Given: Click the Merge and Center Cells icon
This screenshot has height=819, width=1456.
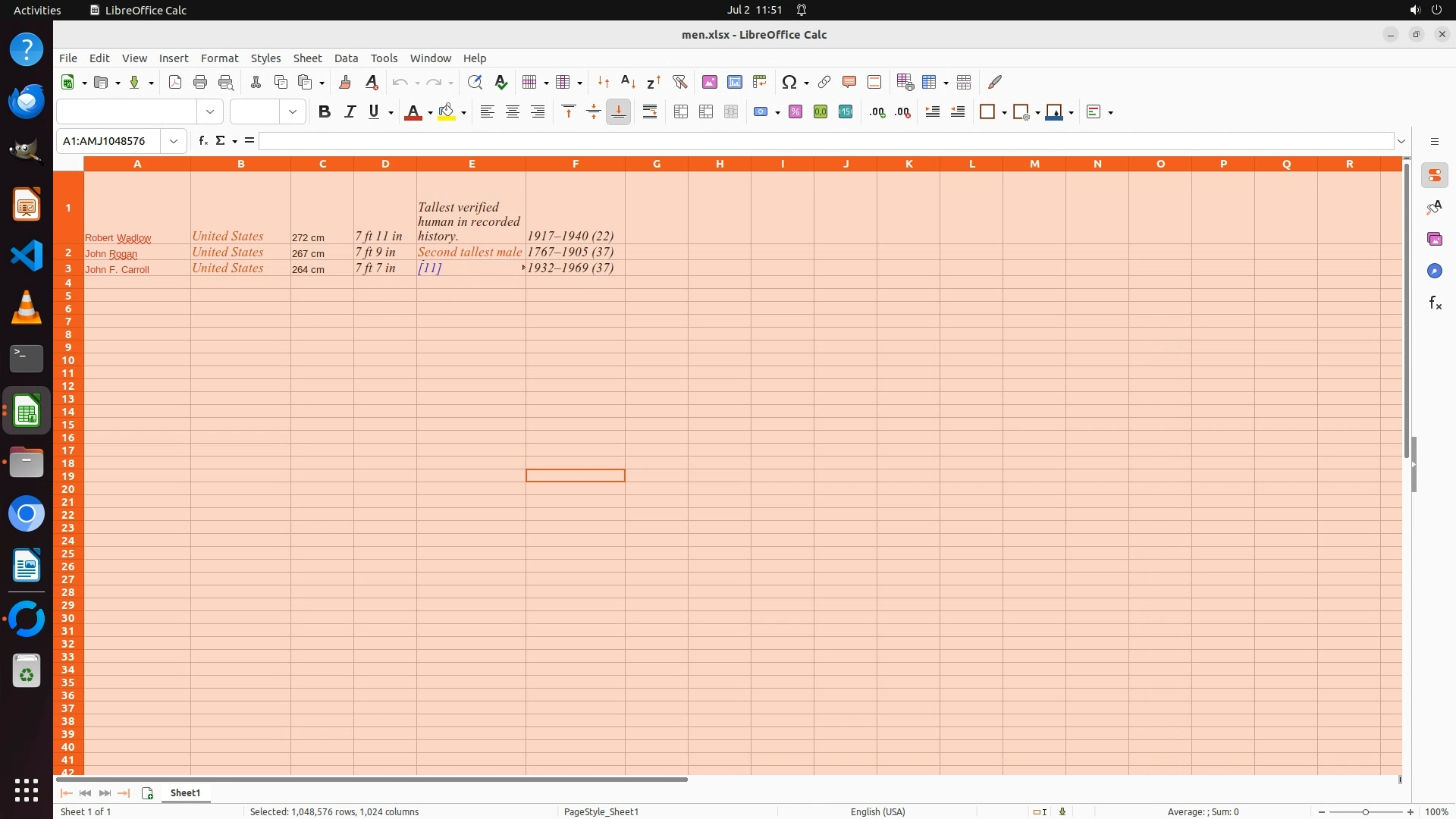Looking at the screenshot, I should coord(680,112).
